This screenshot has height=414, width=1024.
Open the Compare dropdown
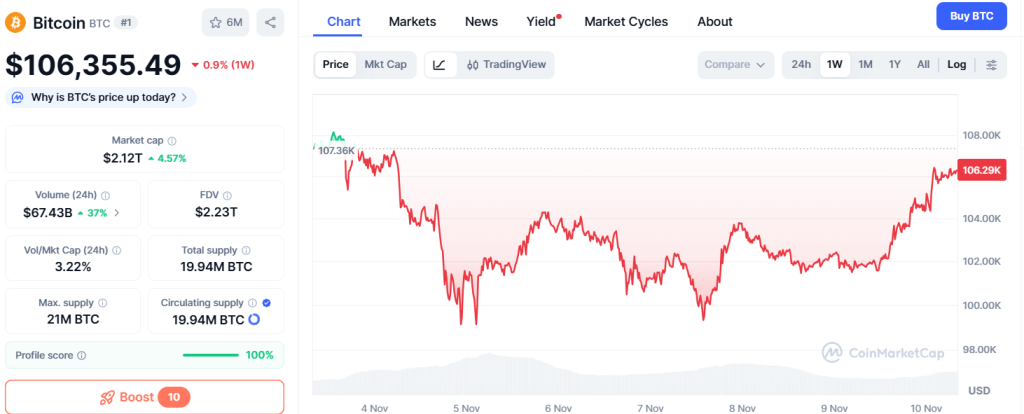coord(737,65)
